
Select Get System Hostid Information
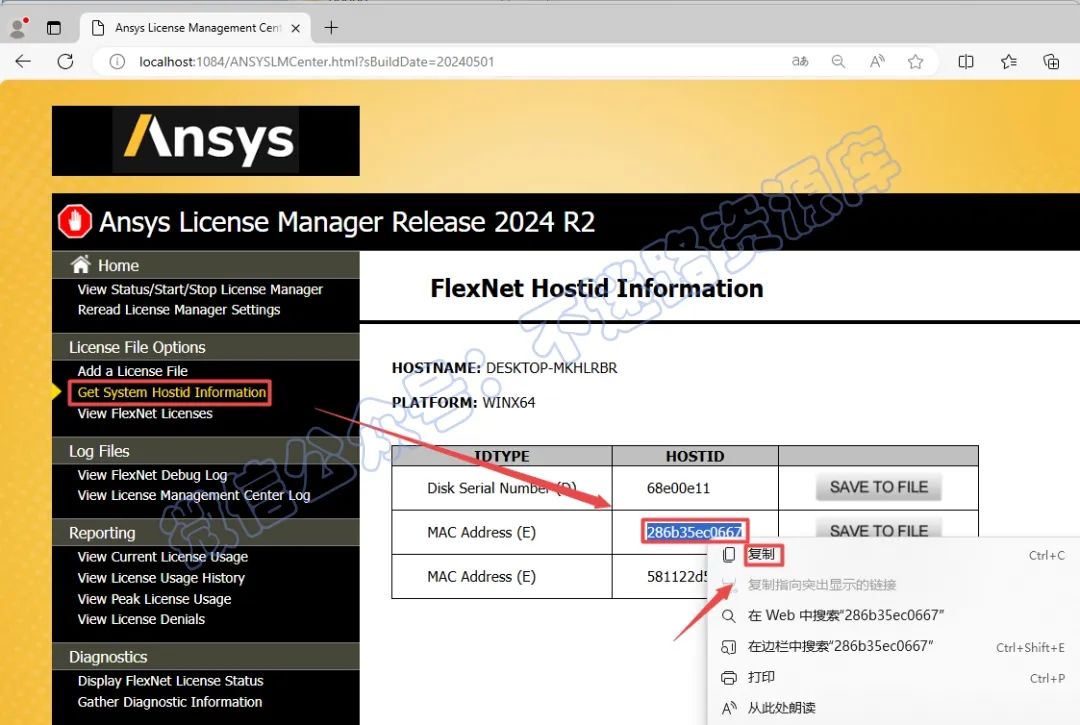[172, 392]
